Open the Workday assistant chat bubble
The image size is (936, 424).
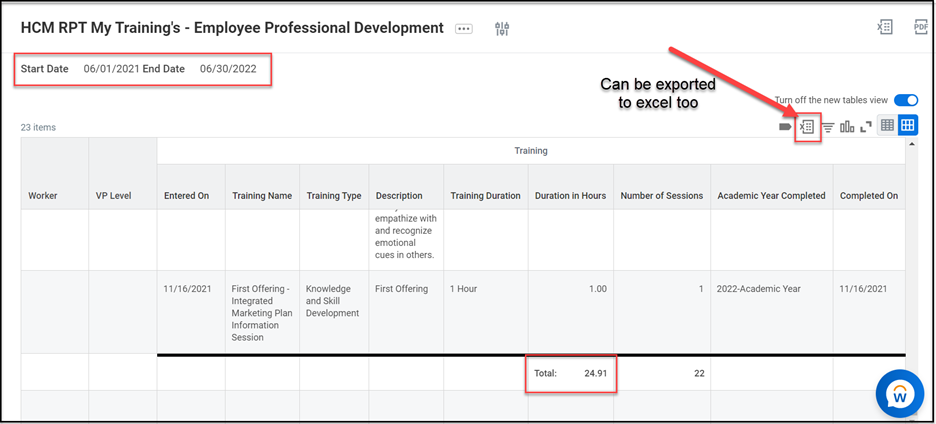coord(899,395)
